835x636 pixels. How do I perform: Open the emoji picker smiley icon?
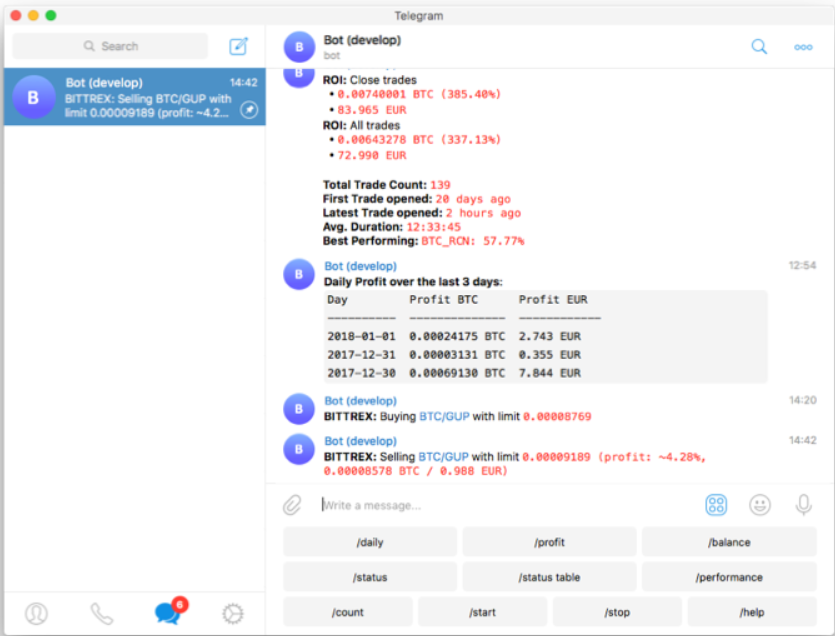pos(759,504)
